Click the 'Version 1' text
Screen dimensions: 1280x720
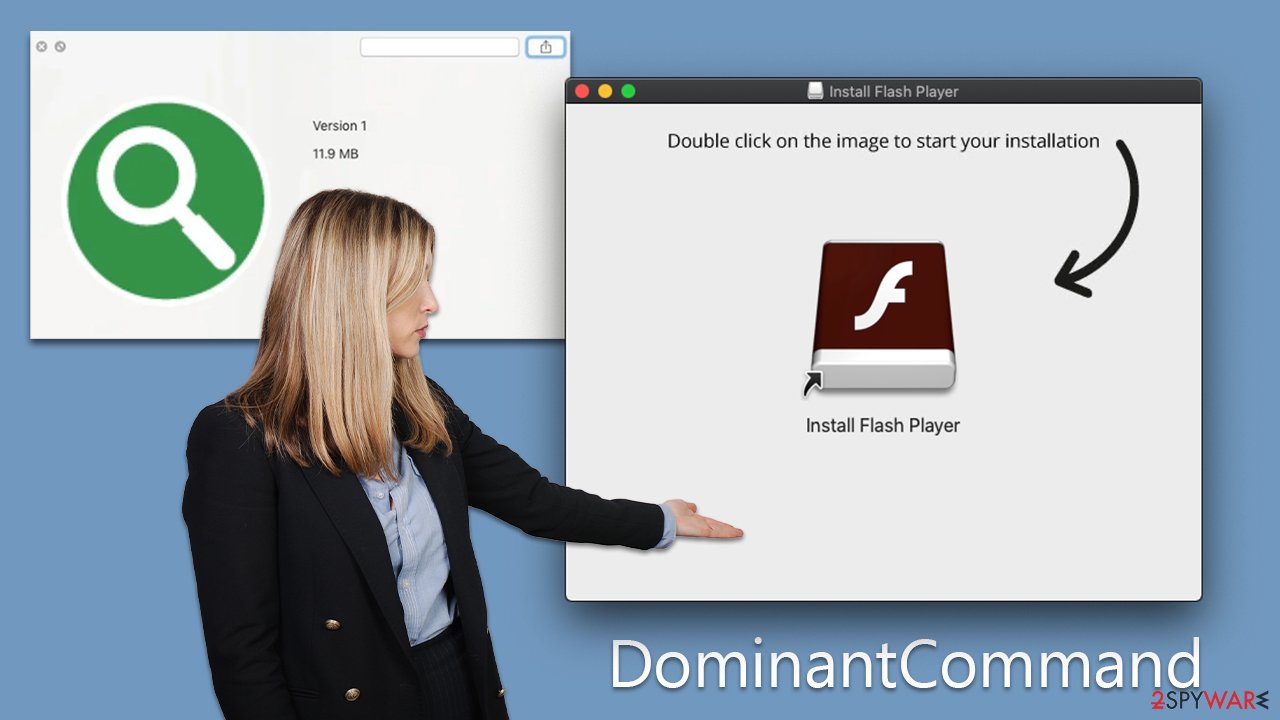(x=340, y=126)
